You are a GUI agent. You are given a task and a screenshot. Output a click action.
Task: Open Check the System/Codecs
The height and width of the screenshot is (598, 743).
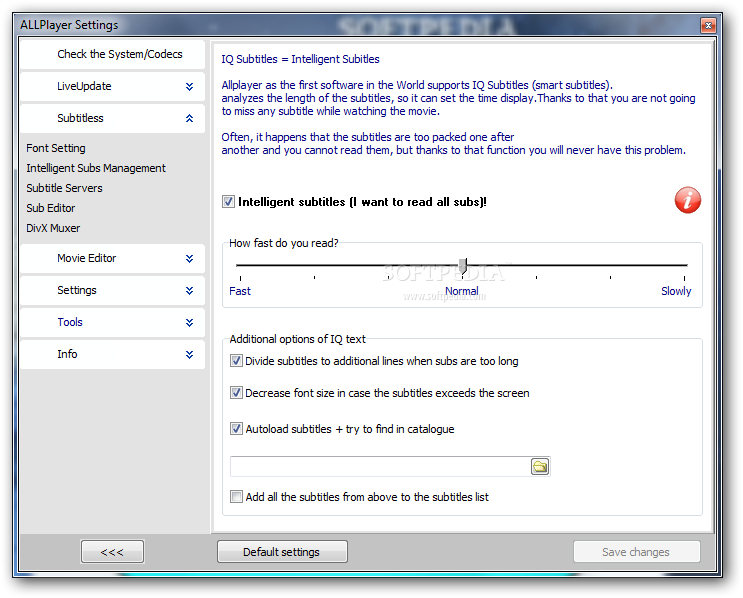112,54
